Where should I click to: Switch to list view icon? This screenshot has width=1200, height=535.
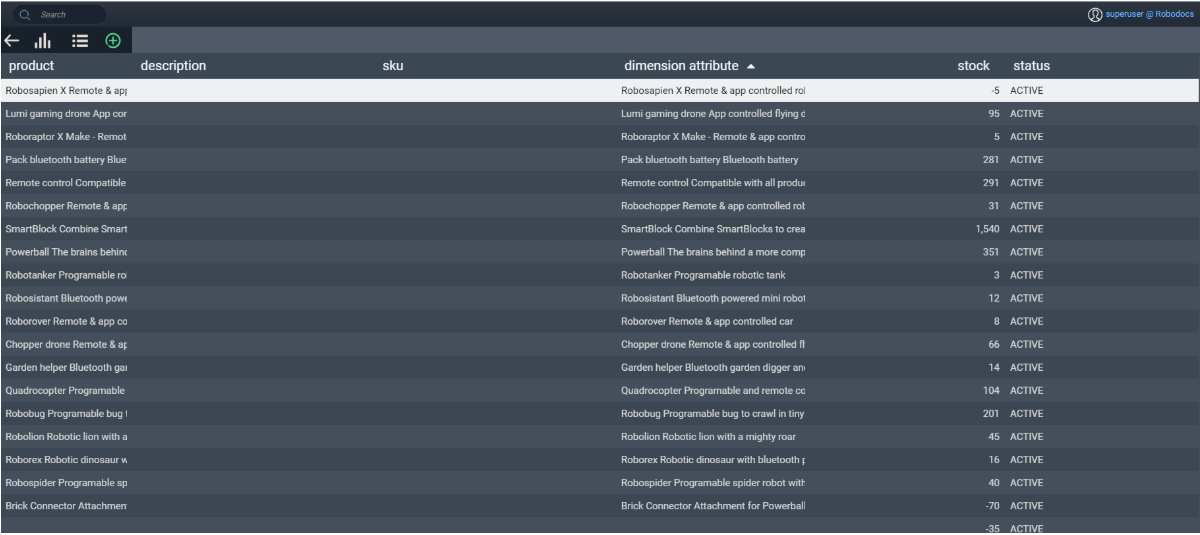(80, 41)
